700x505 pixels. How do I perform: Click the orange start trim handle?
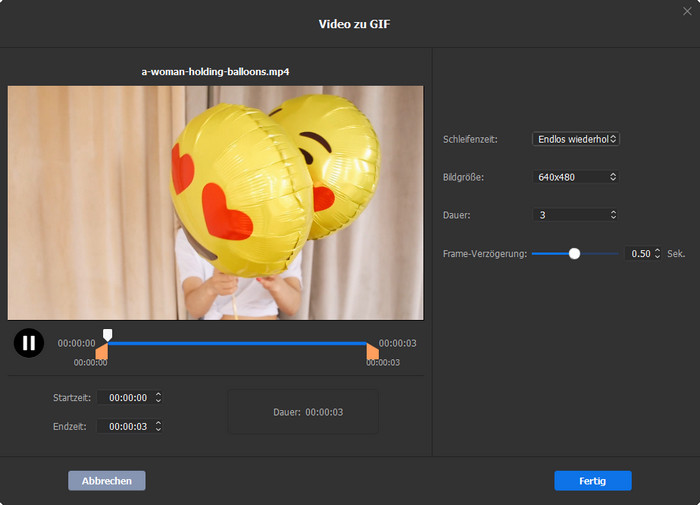[102, 351]
